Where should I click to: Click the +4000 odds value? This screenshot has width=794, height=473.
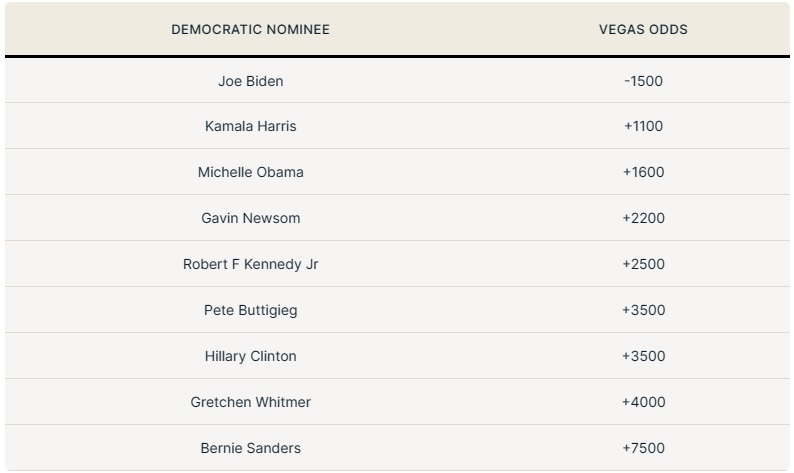point(643,403)
